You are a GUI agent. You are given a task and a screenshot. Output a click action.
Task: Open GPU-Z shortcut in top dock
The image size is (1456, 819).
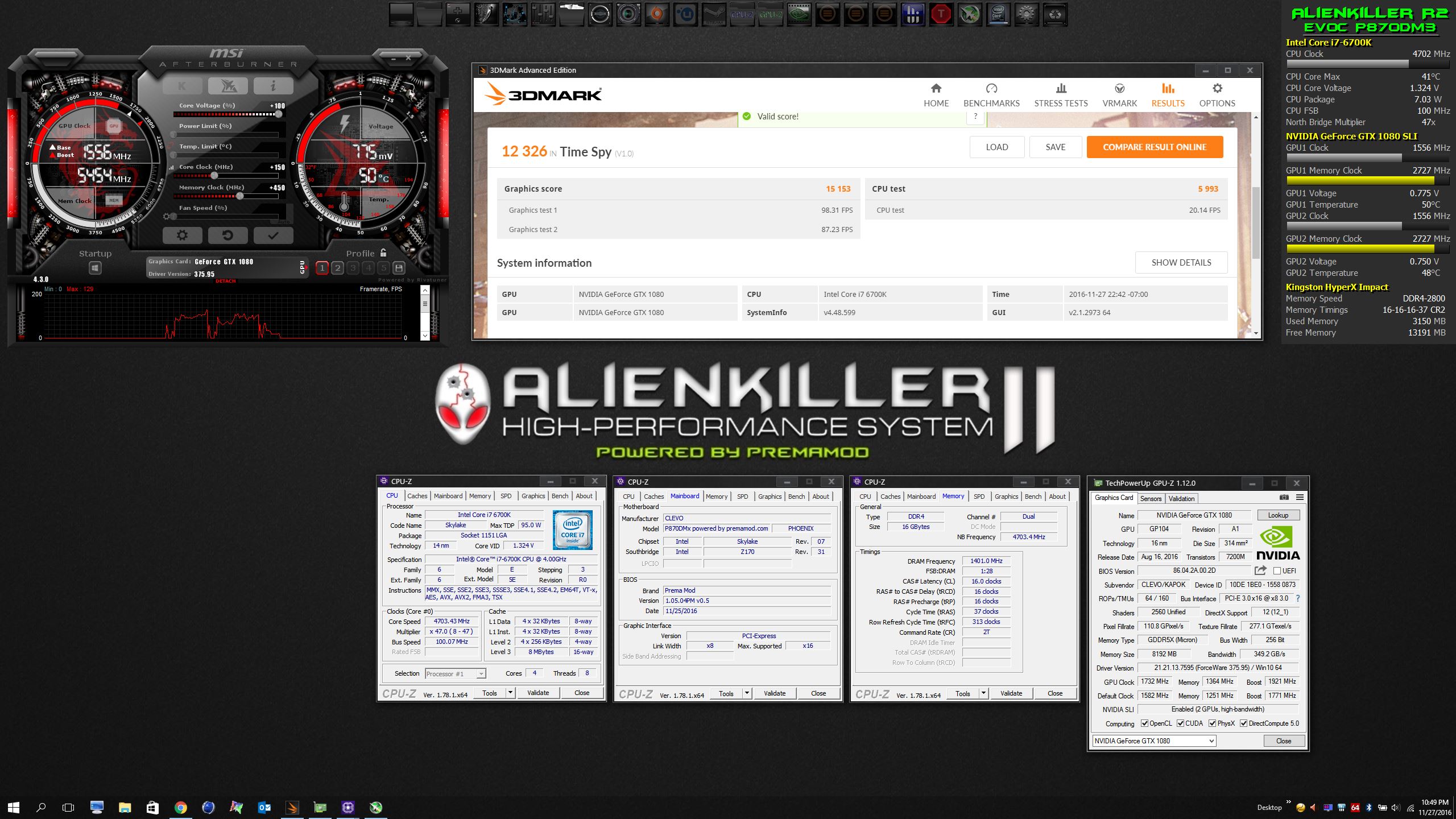pos(771,14)
